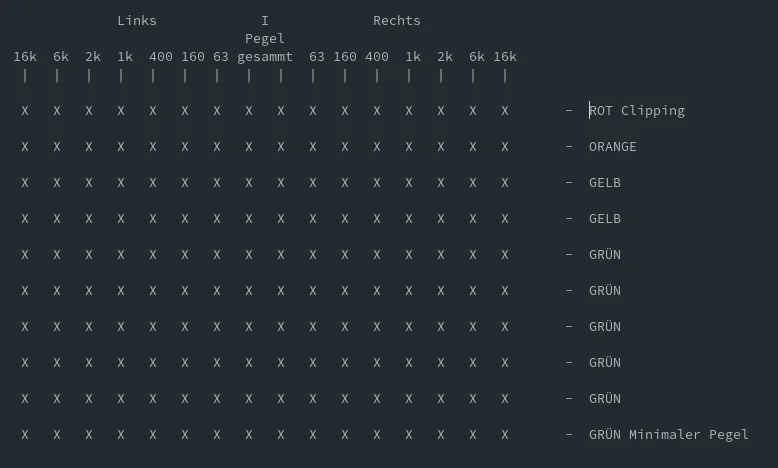
Task: Click last X in the ORANGE row
Action: pos(505,146)
